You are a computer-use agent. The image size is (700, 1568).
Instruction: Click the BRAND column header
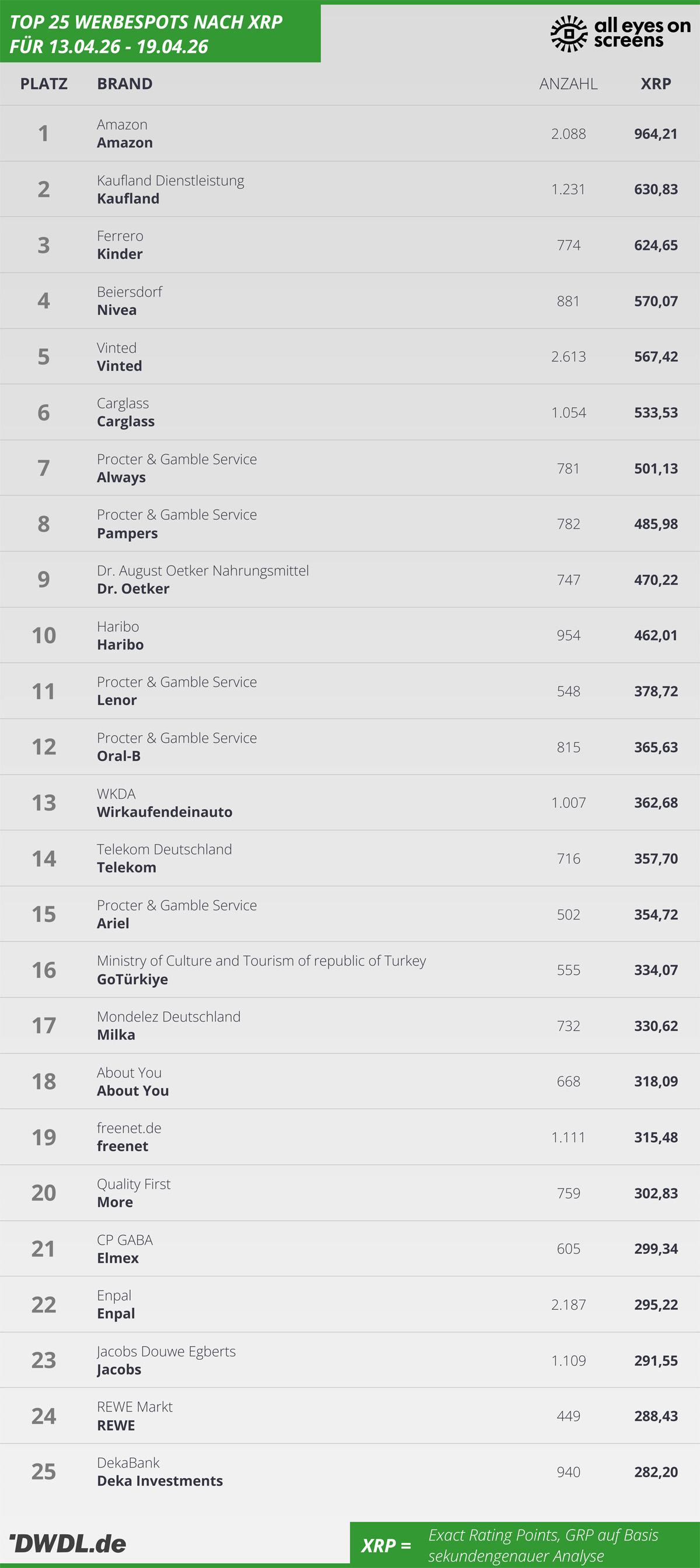125,84
